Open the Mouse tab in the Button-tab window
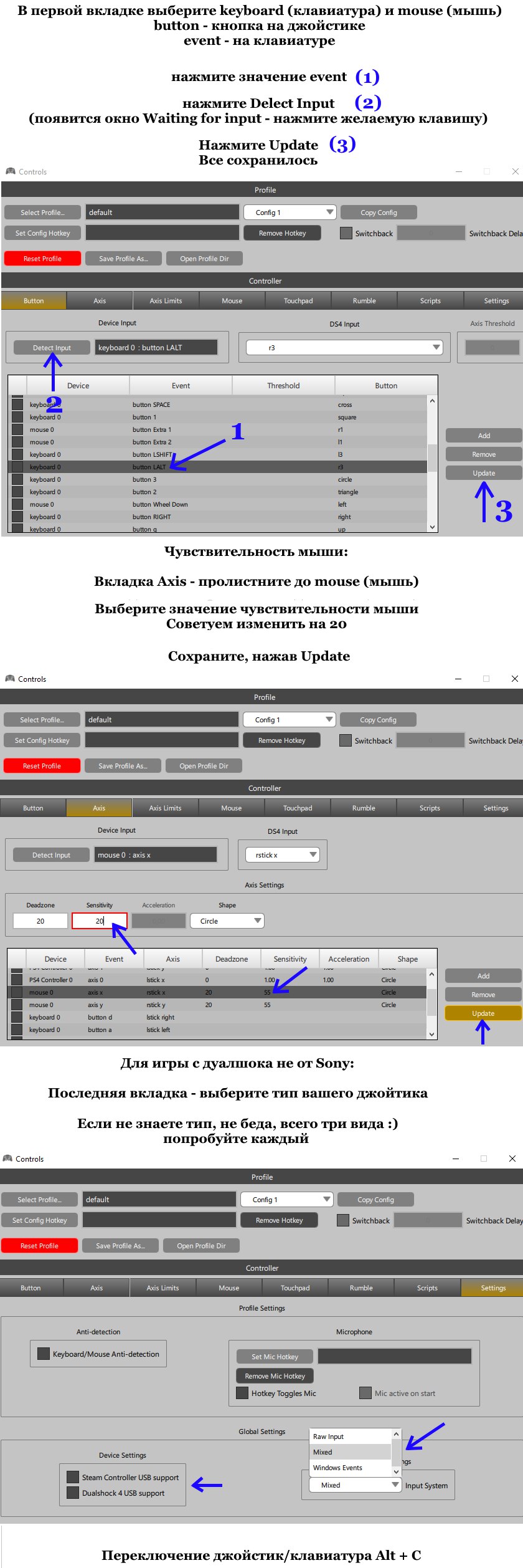This screenshot has height=1568, width=523. [232, 300]
